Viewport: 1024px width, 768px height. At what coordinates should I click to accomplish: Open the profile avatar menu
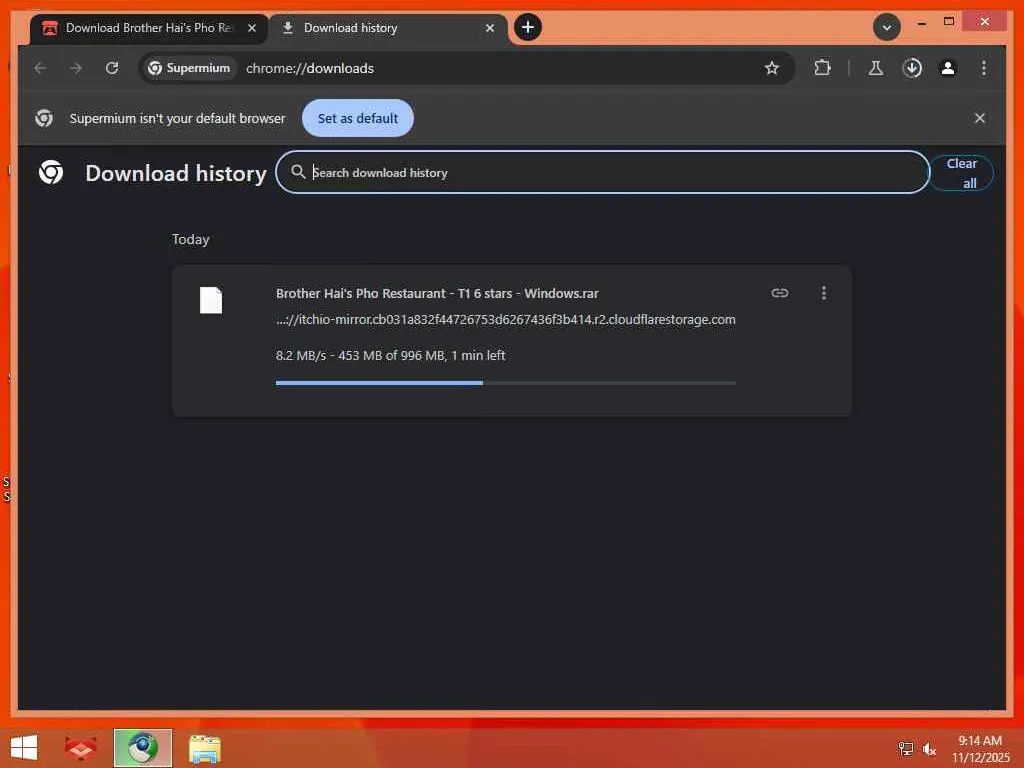948,68
